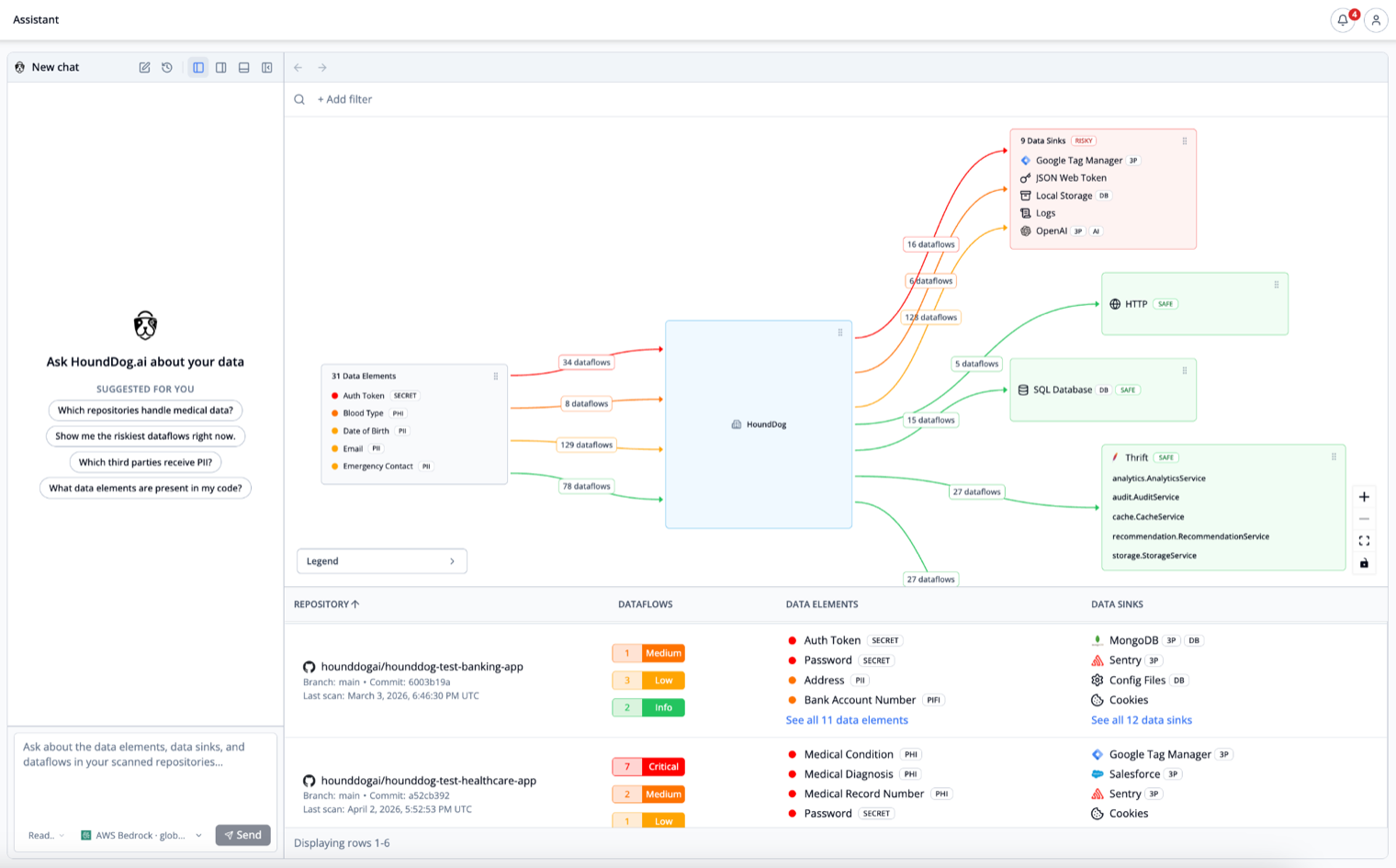Click healthcare app Medium dataflows badge
This screenshot has height=868, width=1396.
(x=648, y=795)
